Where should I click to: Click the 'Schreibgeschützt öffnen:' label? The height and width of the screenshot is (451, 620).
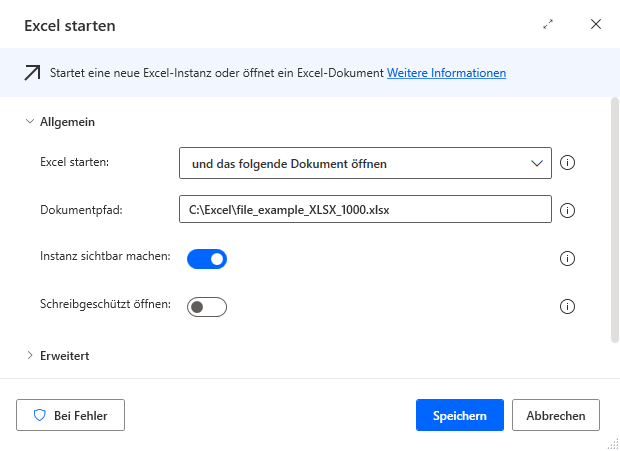pyautogui.click(x=105, y=304)
